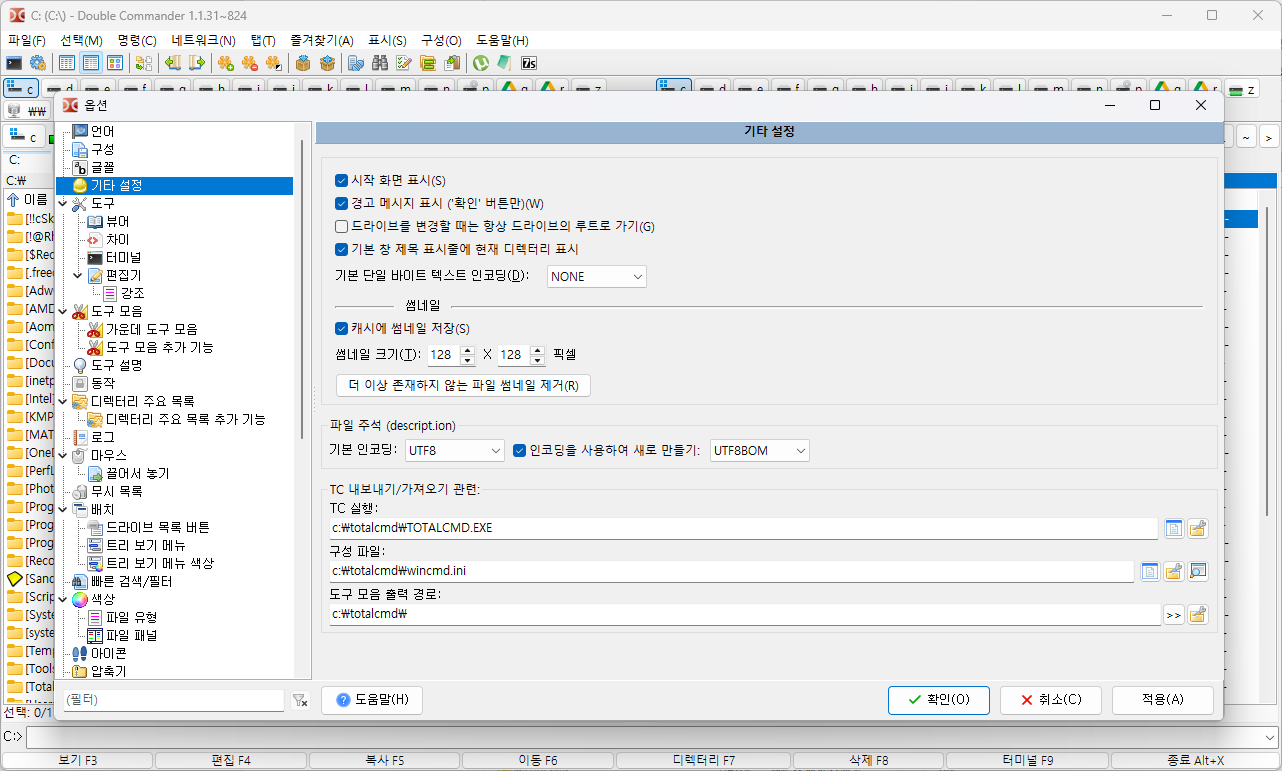Toggle '인코딩을 사용하여 새로 만들기' checkbox
1282x771 pixels.
[x=519, y=451]
